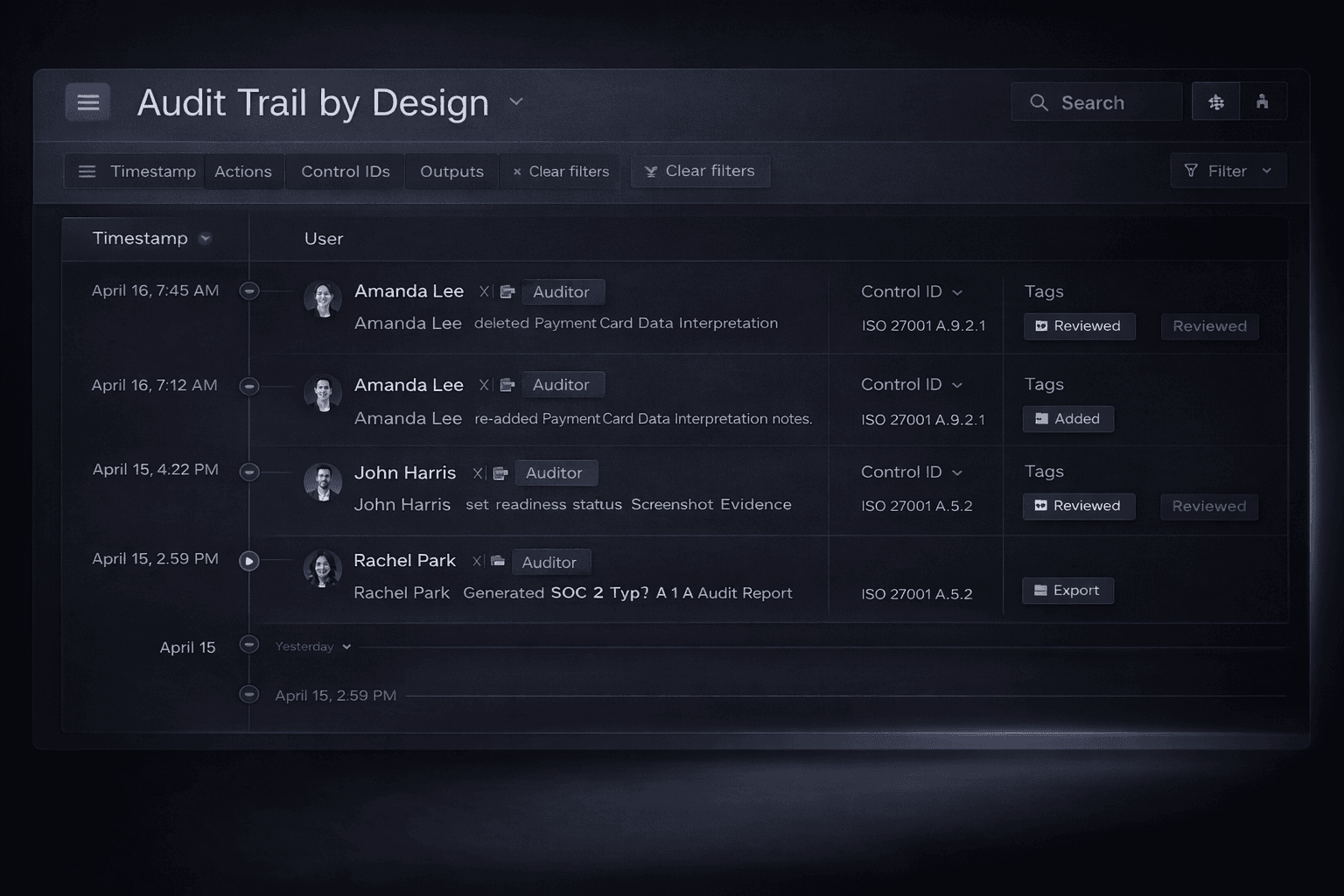Select the user profile icon in the top right corner
The width and height of the screenshot is (1344, 896).
(1263, 101)
